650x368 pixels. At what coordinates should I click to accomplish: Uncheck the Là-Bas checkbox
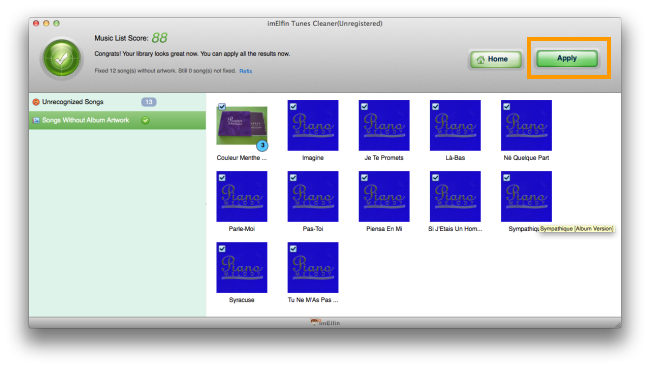click(x=435, y=107)
